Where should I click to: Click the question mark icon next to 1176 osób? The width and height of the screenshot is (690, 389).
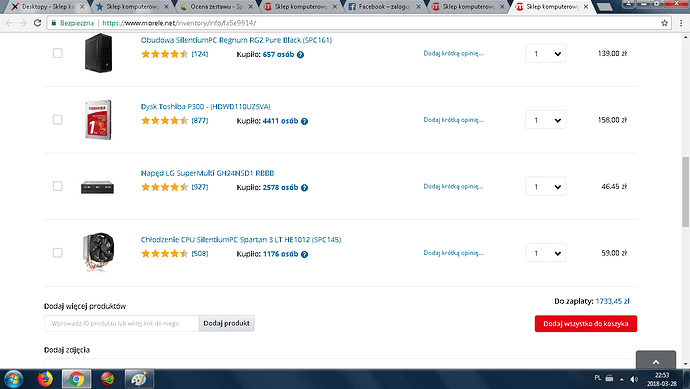click(304, 254)
